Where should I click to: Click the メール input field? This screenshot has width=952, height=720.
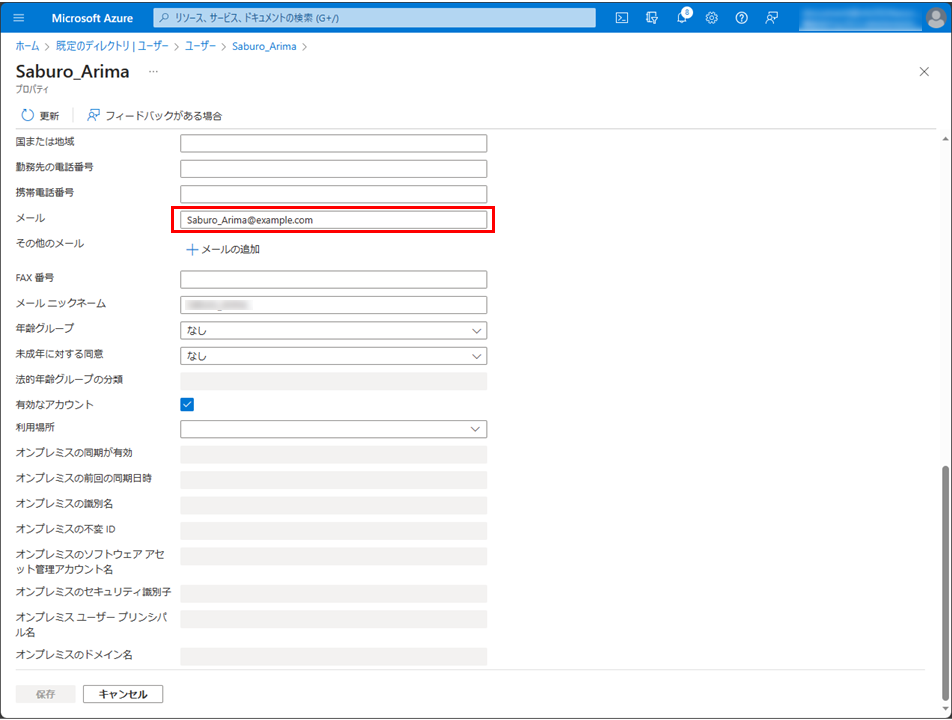333,220
